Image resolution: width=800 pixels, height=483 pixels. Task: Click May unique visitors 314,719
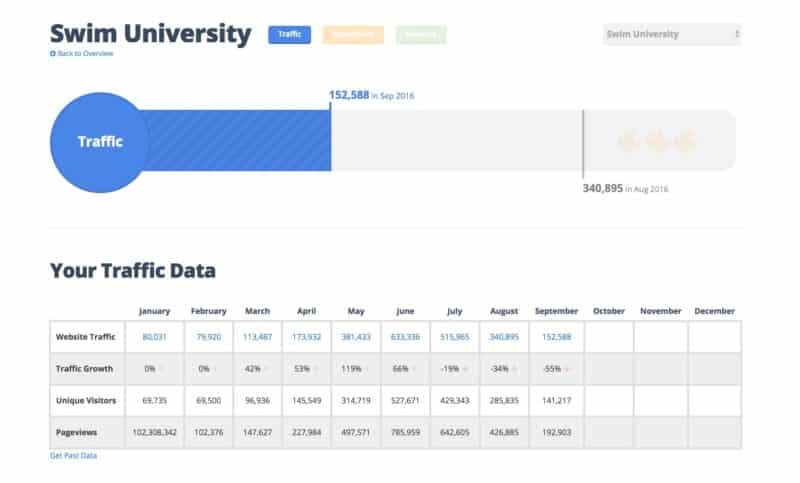pyautogui.click(x=356, y=400)
